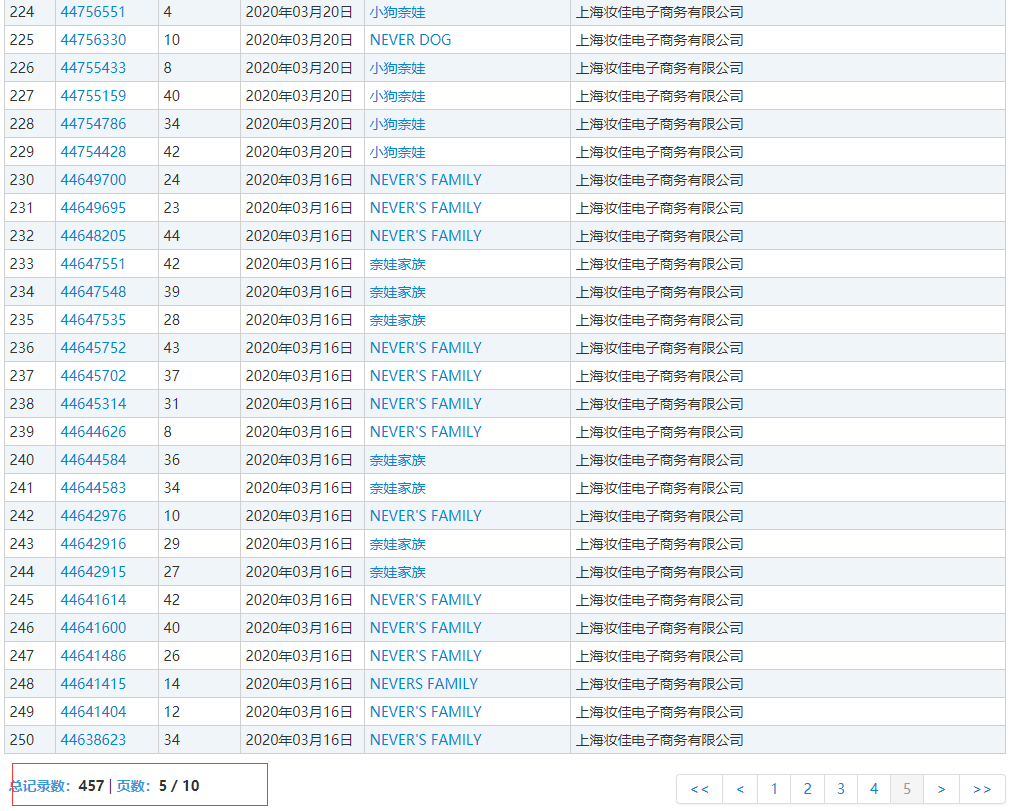Go to first page with << button
1013x811 pixels.
click(x=699, y=789)
